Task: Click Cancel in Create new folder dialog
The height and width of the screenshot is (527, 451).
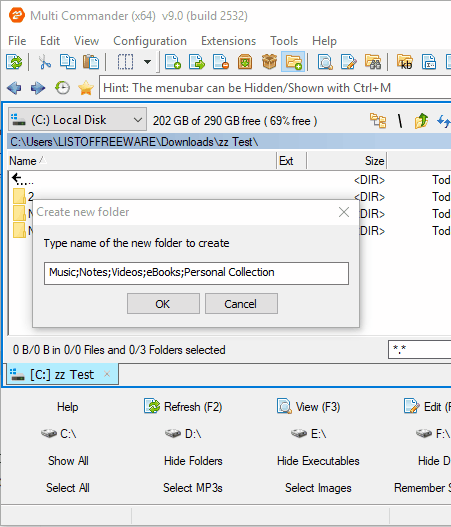Action: (241, 303)
